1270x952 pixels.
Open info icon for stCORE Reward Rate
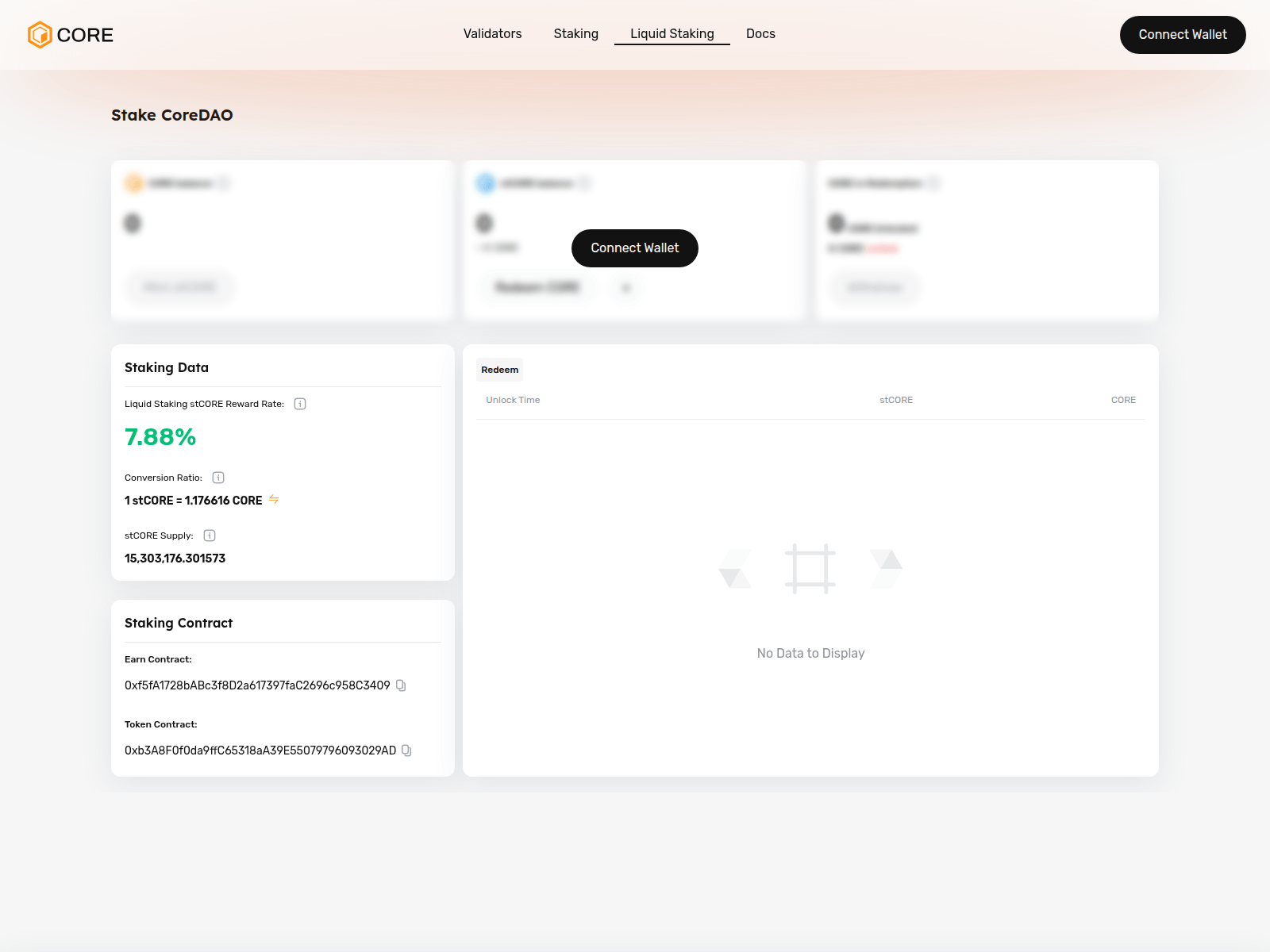tap(300, 404)
